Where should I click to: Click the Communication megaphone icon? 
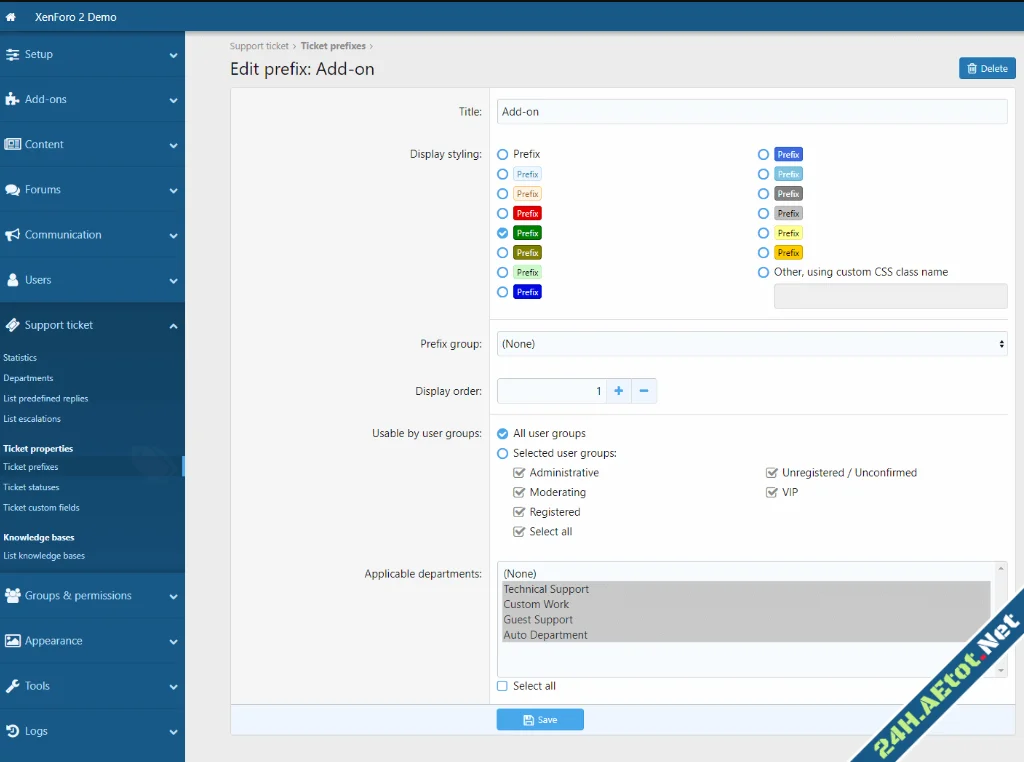(12, 235)
